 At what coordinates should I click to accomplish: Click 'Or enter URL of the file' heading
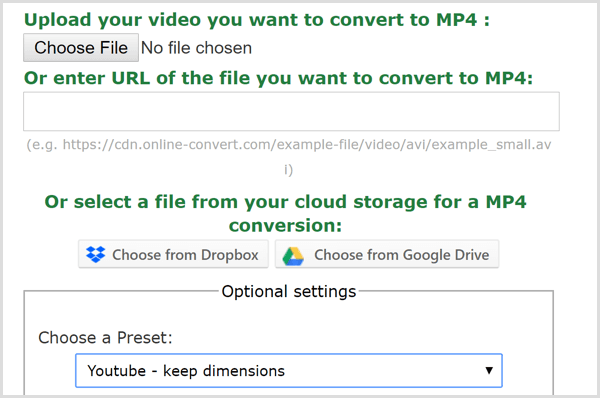pyautogui.click(x=279, y=78)
